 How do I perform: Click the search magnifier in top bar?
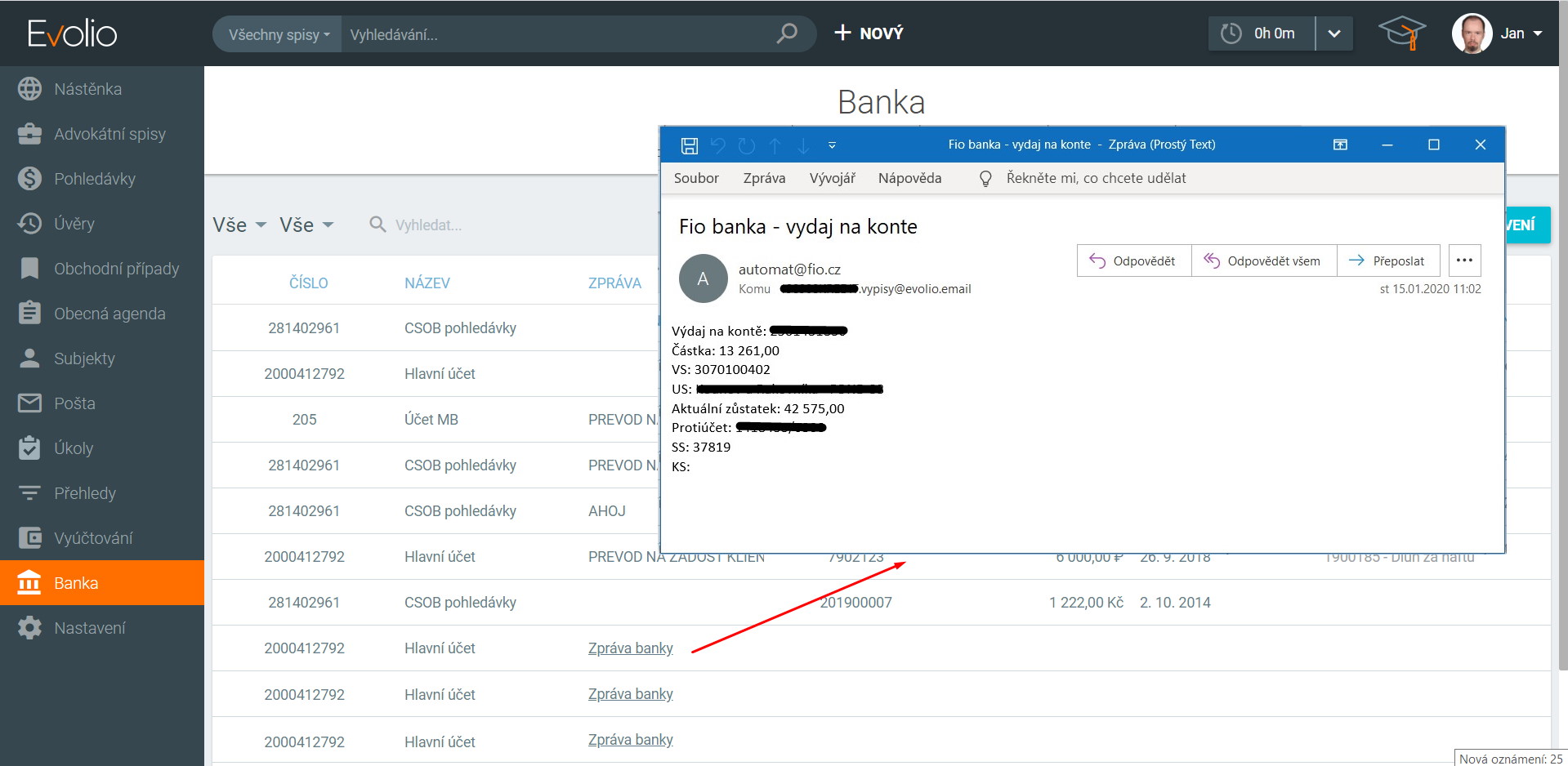click(786, 33)
